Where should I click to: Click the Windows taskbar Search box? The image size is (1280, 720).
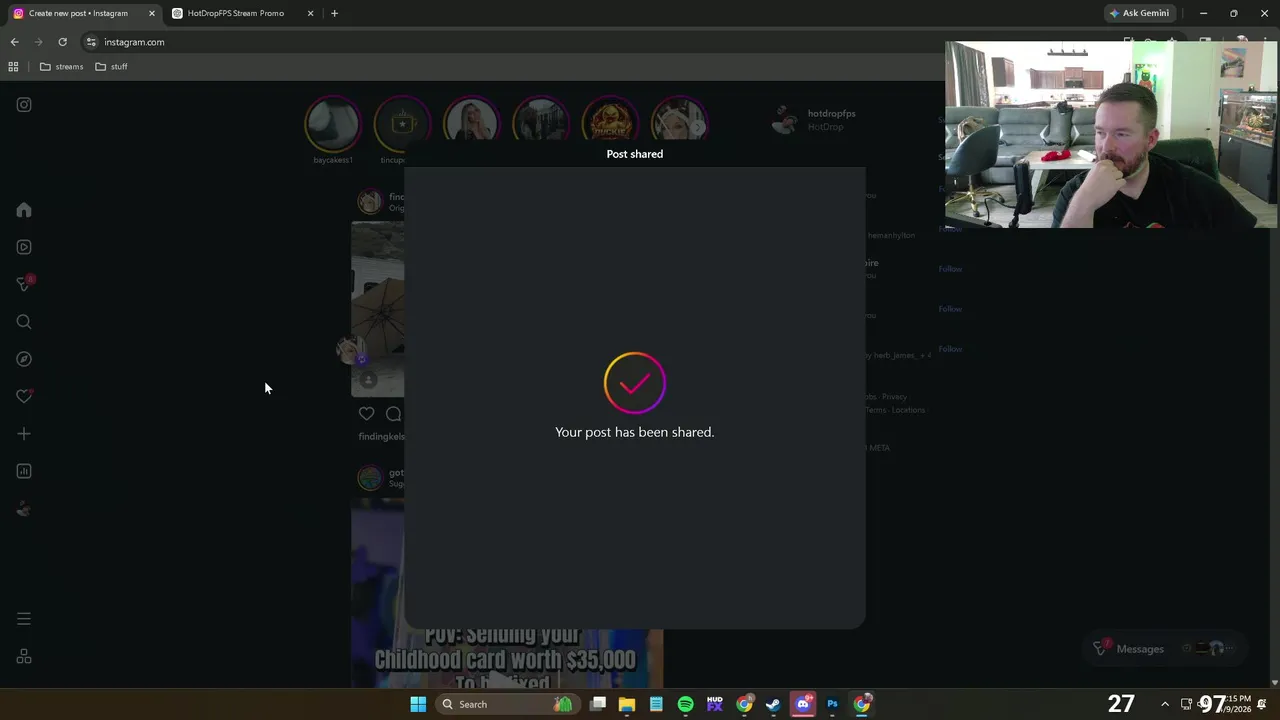507,704
